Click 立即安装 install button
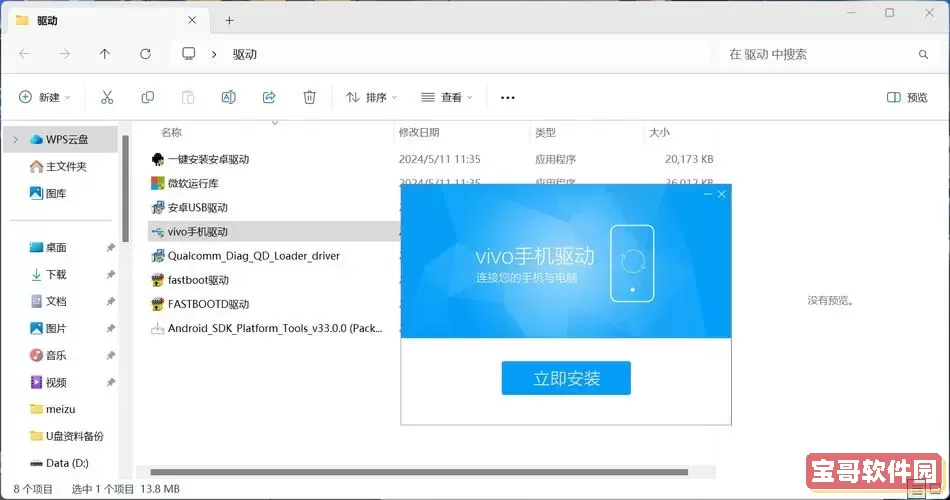Screen dimensions: 950x500 pos(566,378)
